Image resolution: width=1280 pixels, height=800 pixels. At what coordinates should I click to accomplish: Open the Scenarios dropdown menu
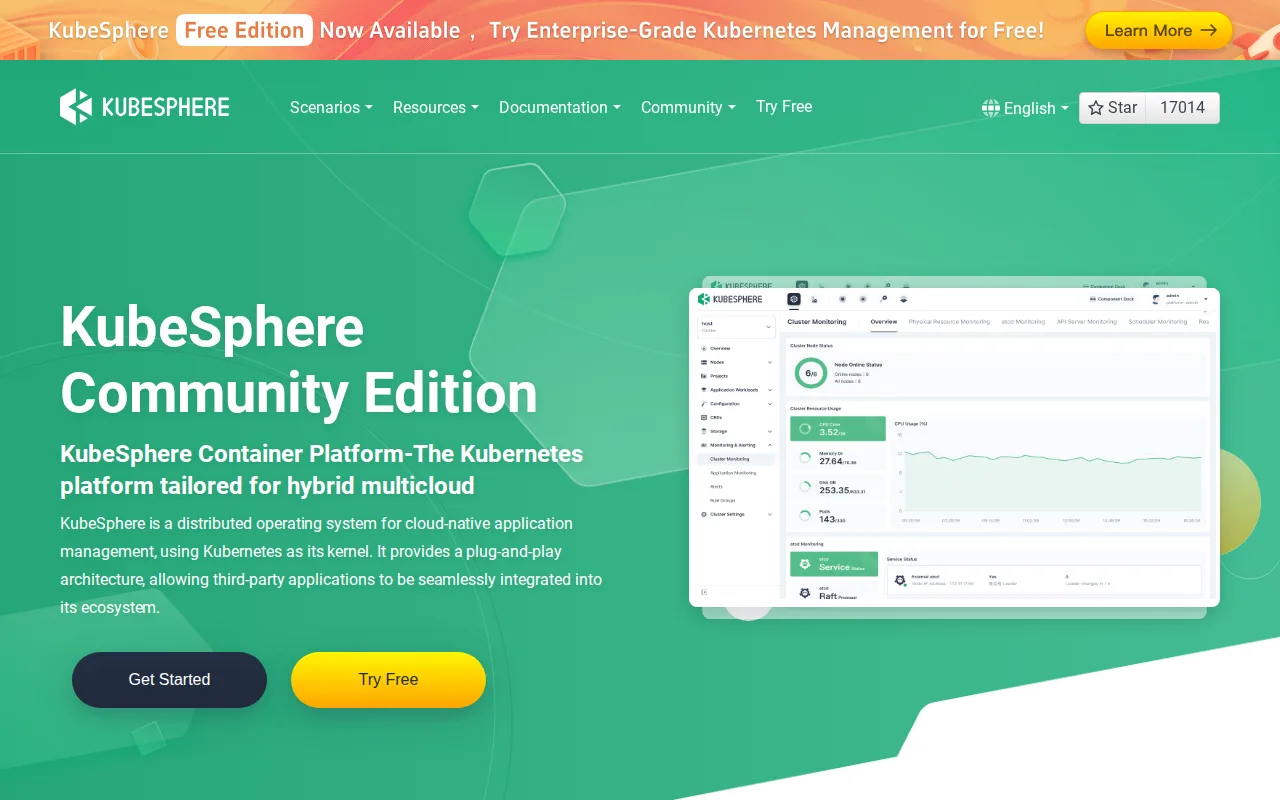[x=331, y=107]
